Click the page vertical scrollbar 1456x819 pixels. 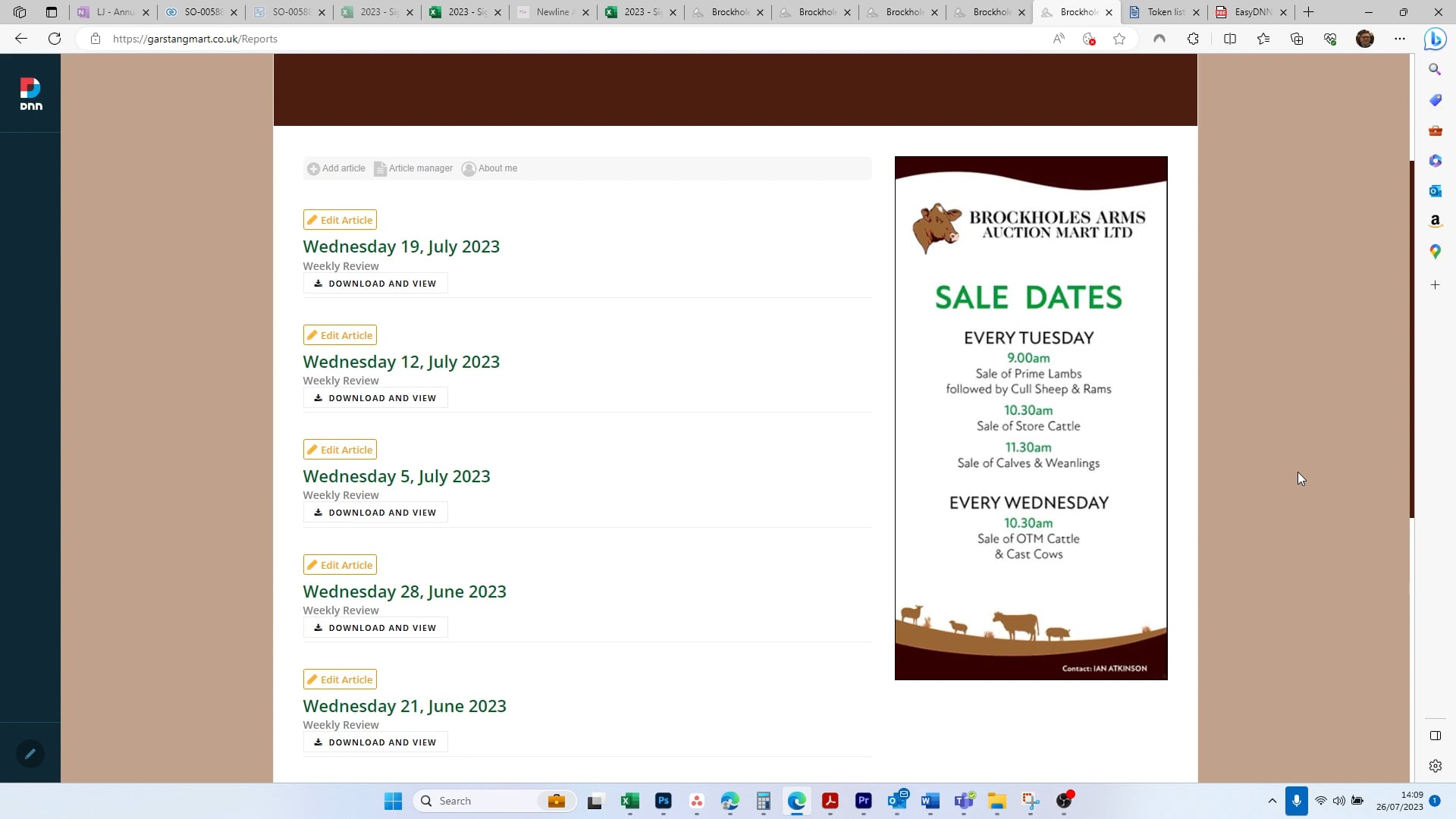(1412, 339)
